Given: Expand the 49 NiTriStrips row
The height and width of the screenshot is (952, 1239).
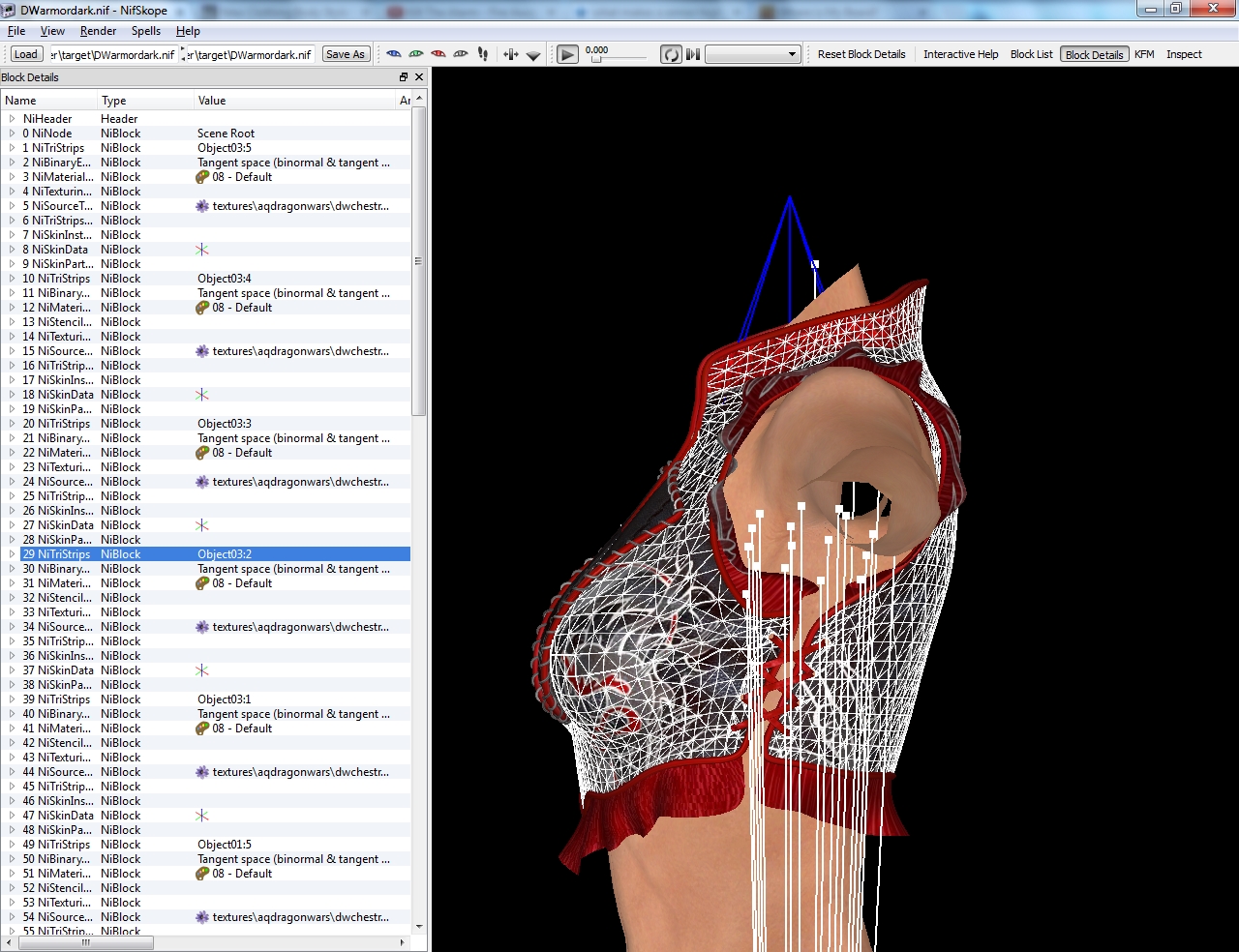Looking at the screenshot, I should pyautogui.click(x=13, y=845).
